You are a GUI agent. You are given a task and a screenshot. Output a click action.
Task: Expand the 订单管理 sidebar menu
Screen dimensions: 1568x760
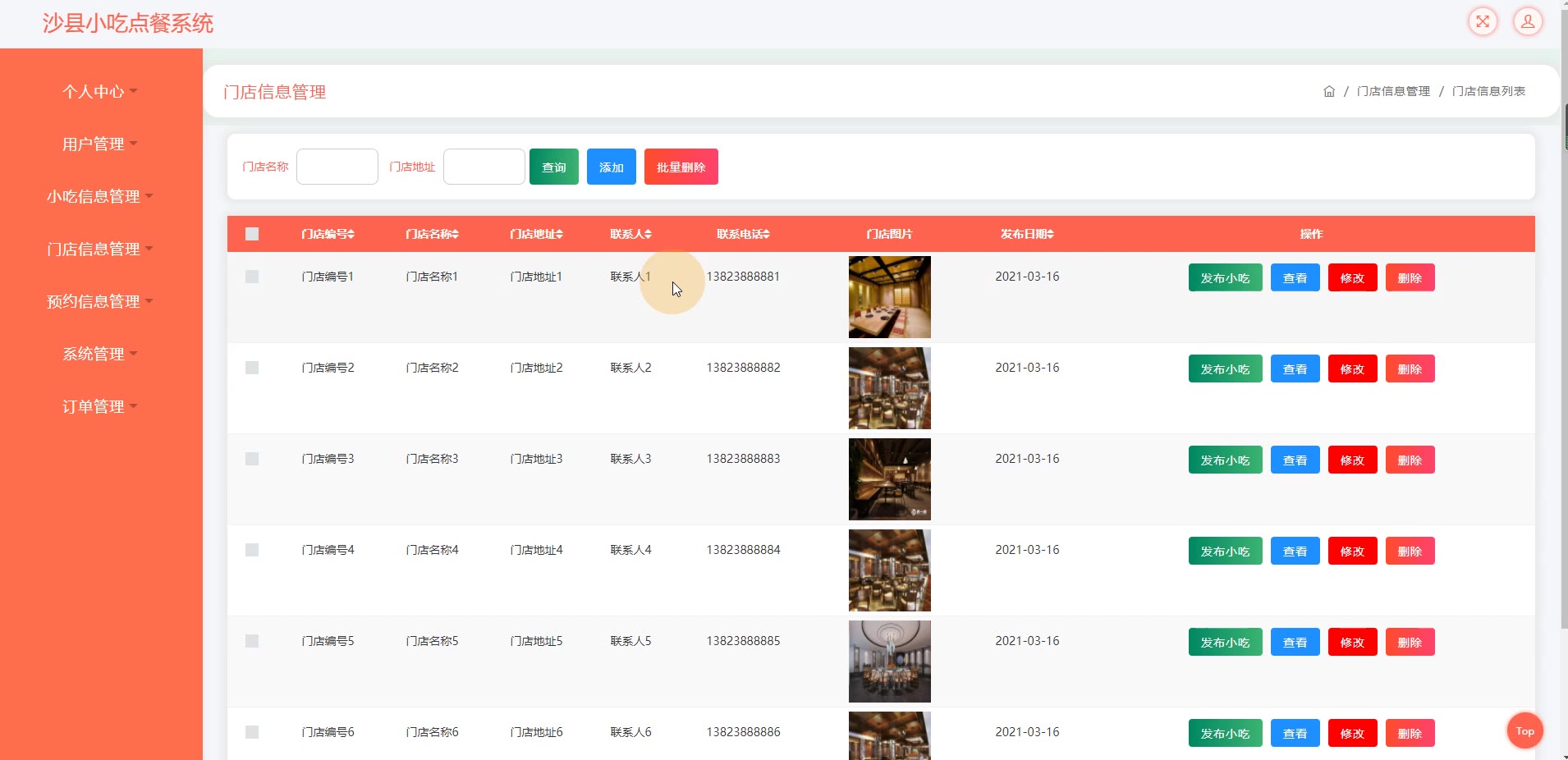(100, 406)
